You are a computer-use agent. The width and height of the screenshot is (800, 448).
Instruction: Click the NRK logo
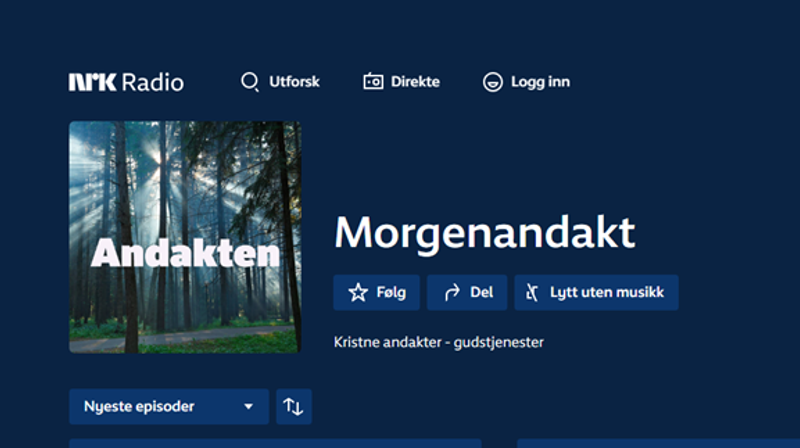coord(92,82)
